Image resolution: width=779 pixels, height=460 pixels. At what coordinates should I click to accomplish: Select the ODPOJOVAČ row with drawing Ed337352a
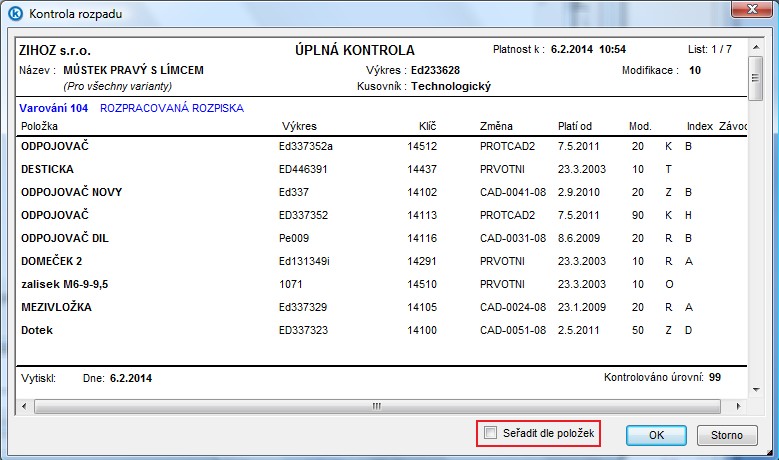[x=382, y=147]
